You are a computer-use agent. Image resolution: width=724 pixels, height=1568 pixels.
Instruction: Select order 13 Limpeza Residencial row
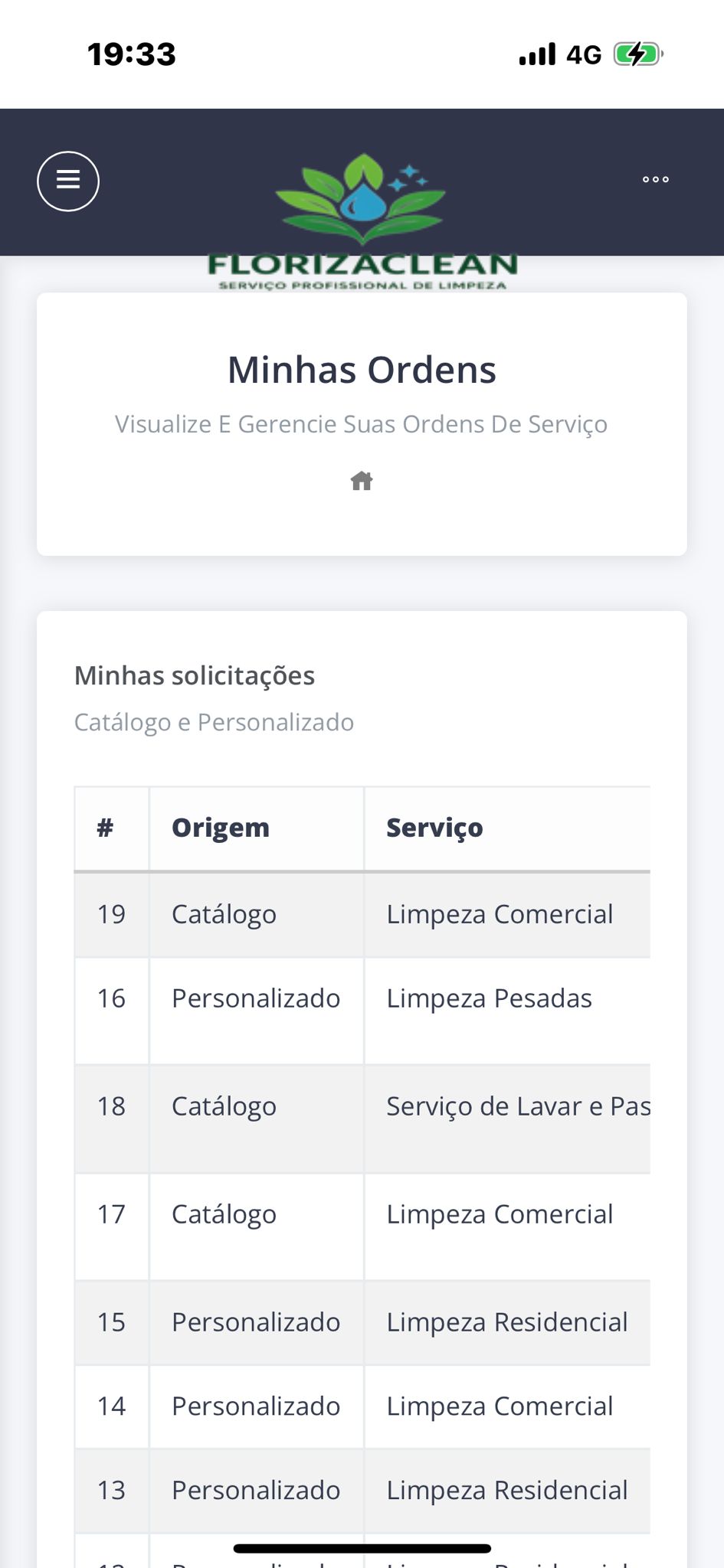[506, 1491]
